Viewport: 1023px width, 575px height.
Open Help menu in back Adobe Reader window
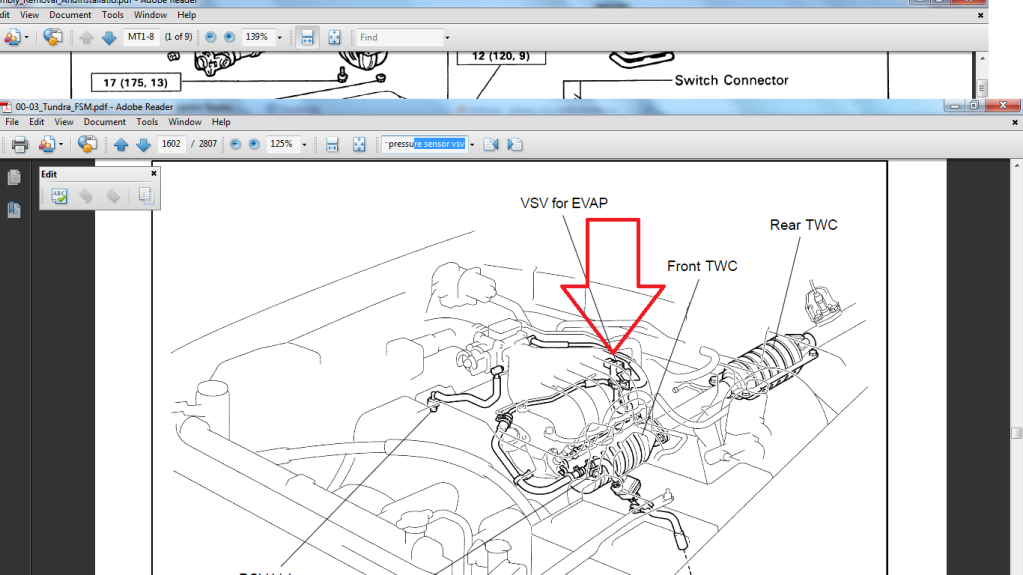pyautogui.click(x=187, y=14)
